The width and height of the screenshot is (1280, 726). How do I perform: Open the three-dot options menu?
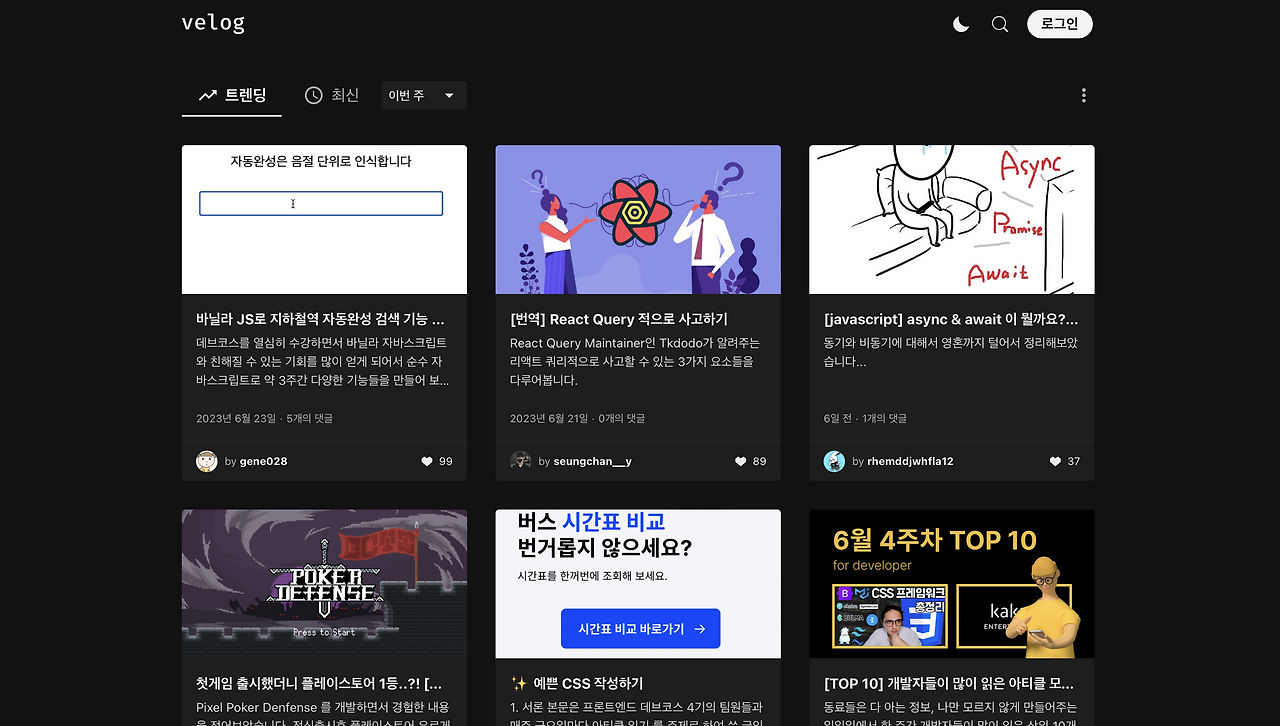click(x=1083, y=94)
